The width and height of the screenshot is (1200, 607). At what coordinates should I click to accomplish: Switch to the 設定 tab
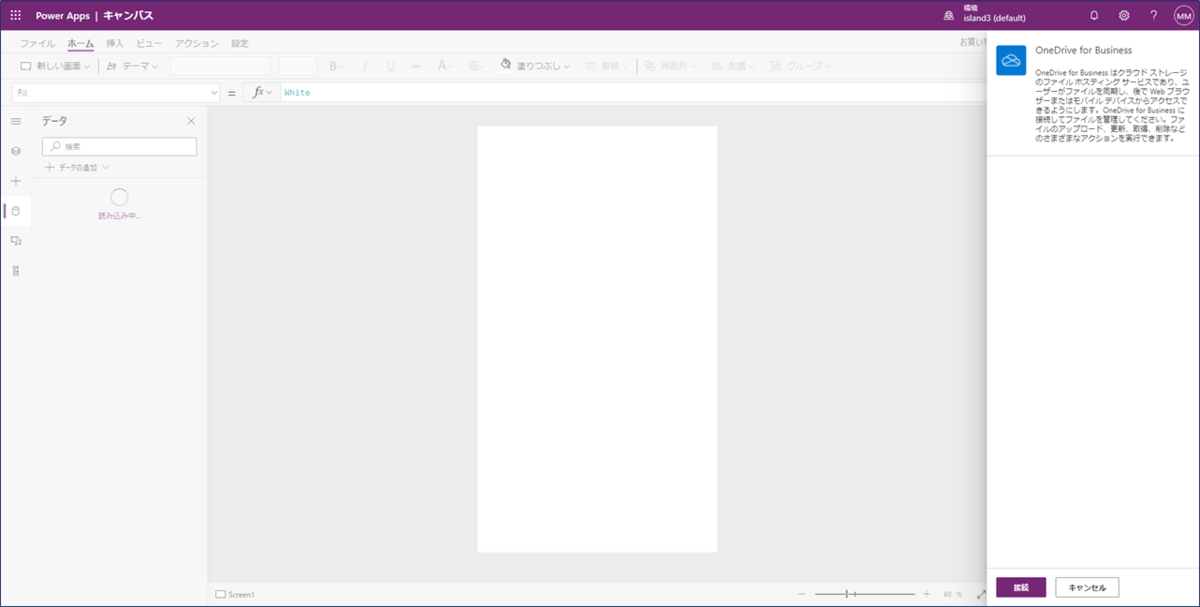pos(240,43)
